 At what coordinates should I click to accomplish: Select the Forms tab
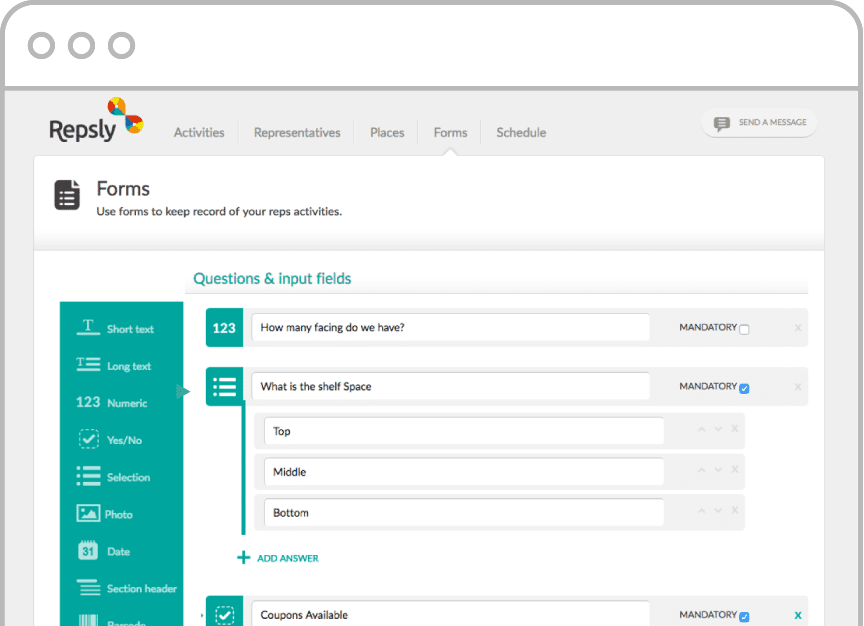[x=450, y=133]
